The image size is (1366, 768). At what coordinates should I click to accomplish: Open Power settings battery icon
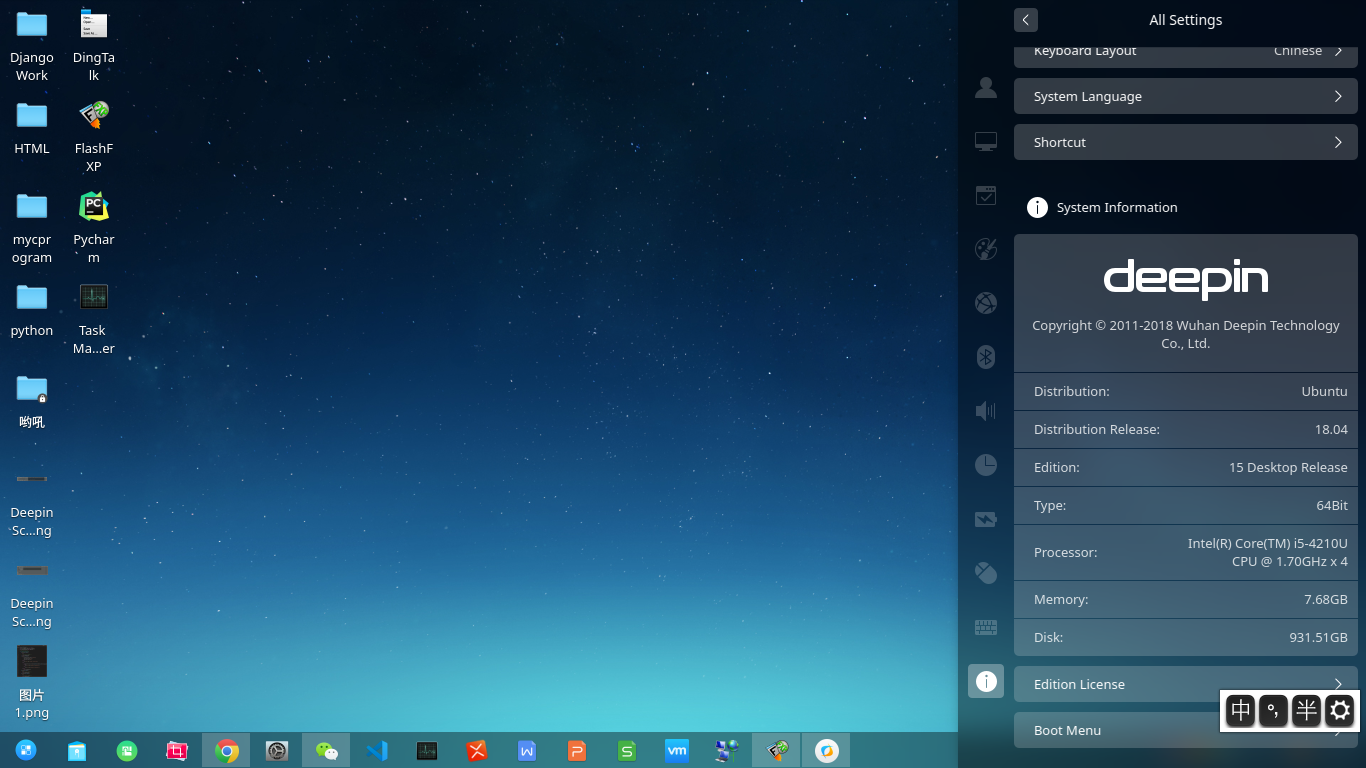pos(986,519)
